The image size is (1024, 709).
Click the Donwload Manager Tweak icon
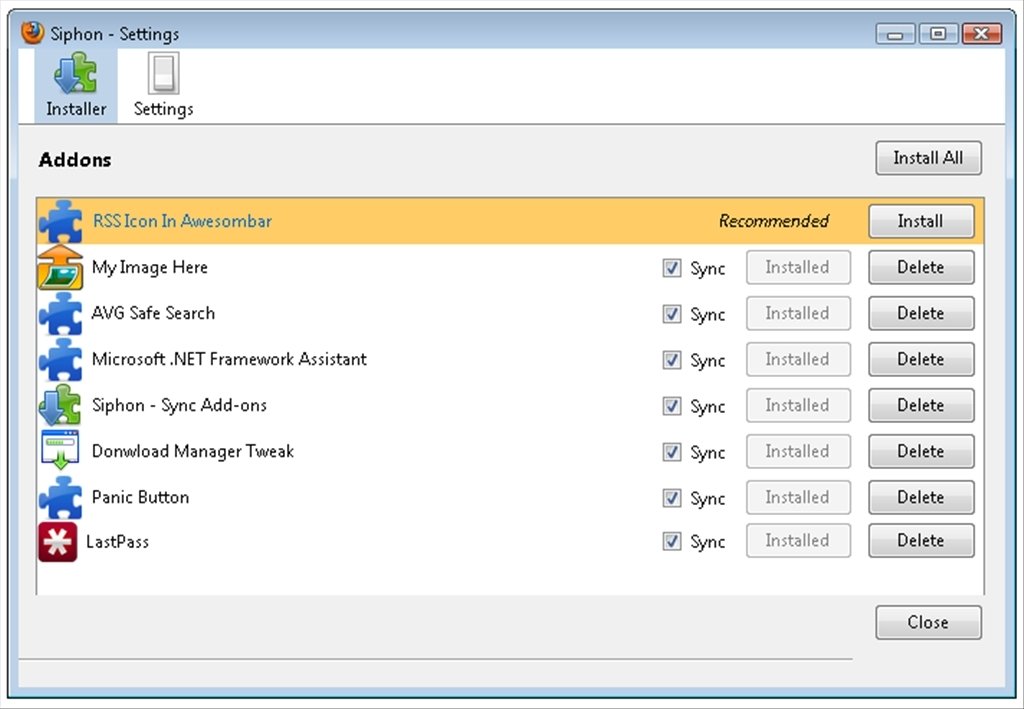pyautogui.click(x=60, y=451)
